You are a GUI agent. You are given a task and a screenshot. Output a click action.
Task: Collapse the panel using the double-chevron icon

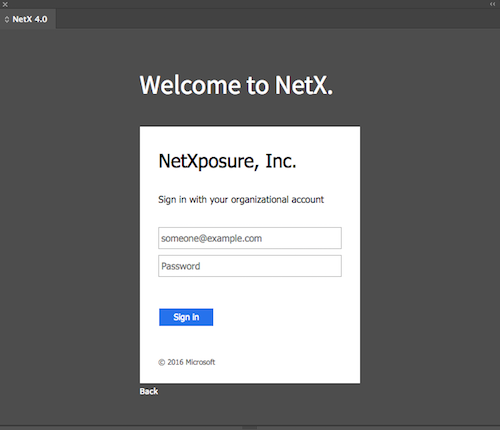tap(492, 4)
